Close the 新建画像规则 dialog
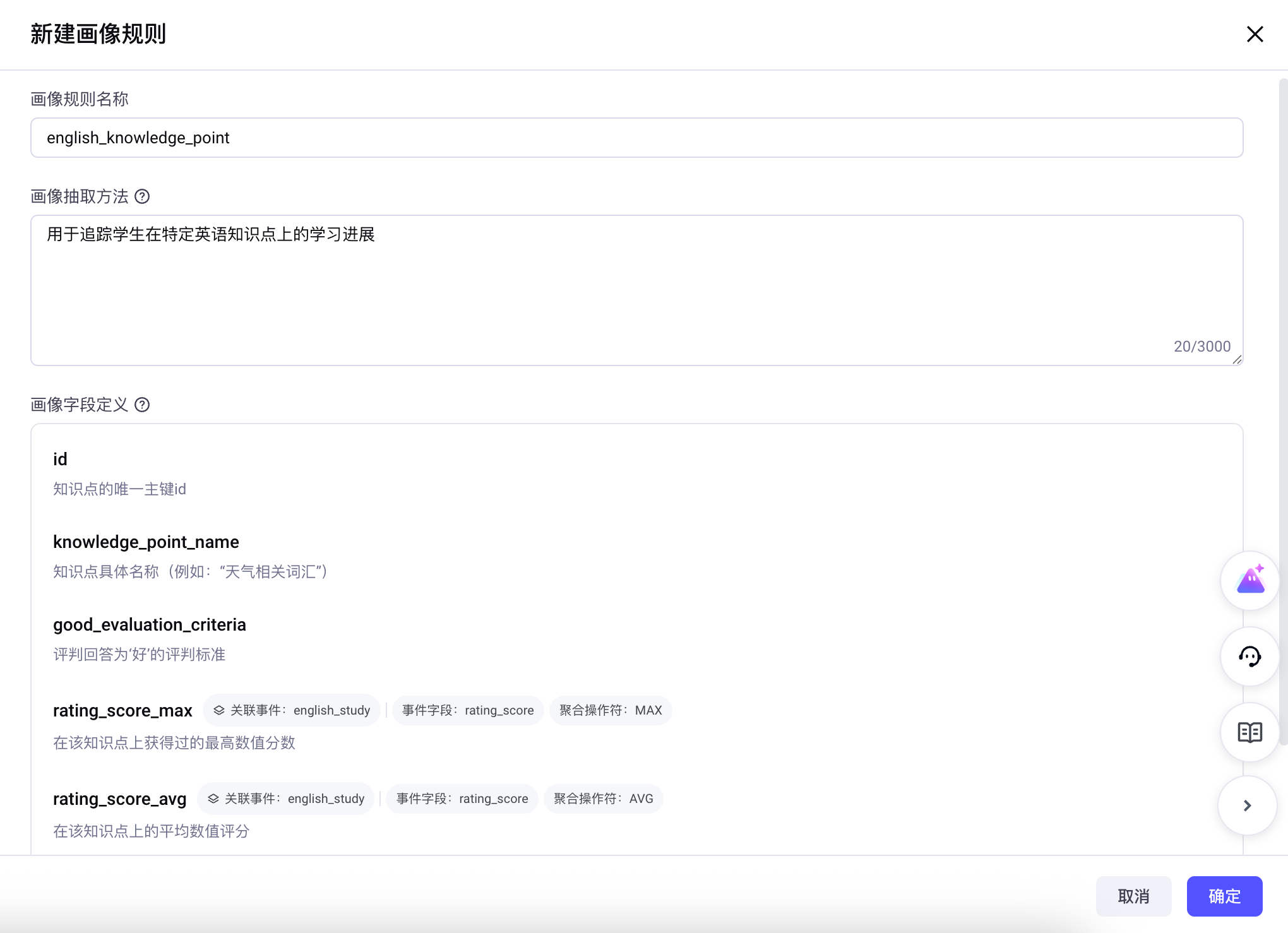The height and width of the screenshot is (933, 1288). pyautogui.click(x=1255, y=34)
